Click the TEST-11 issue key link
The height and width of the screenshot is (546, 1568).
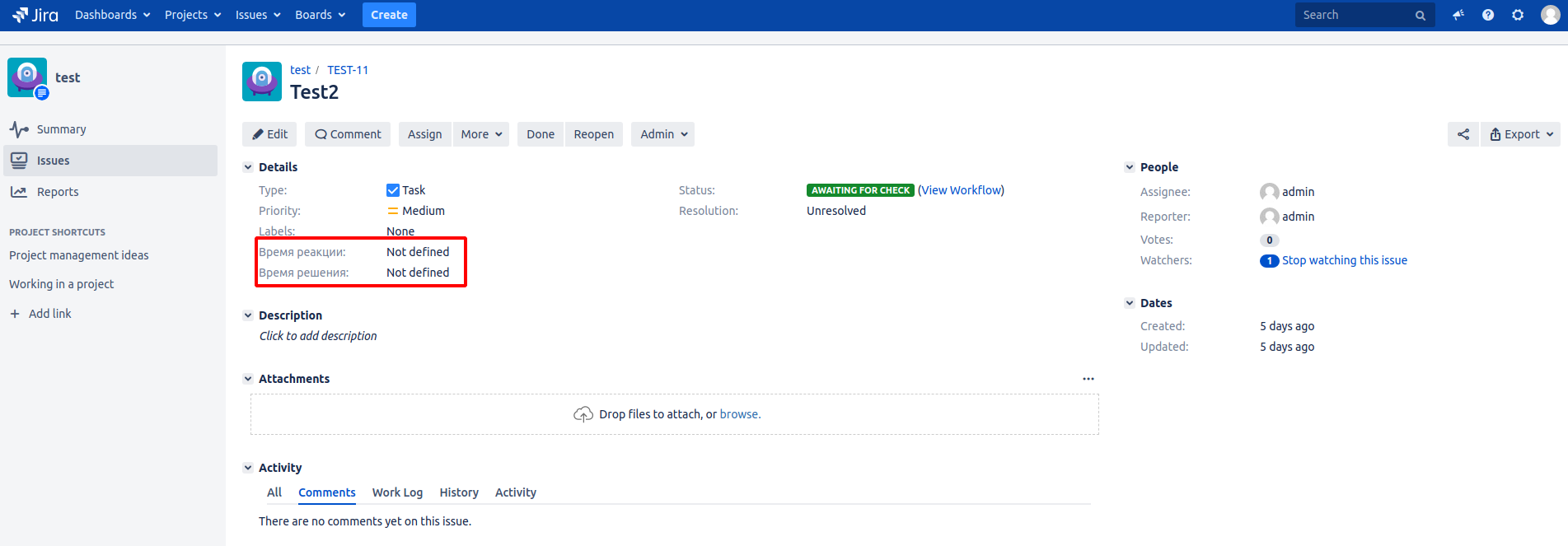click(348, 70)
